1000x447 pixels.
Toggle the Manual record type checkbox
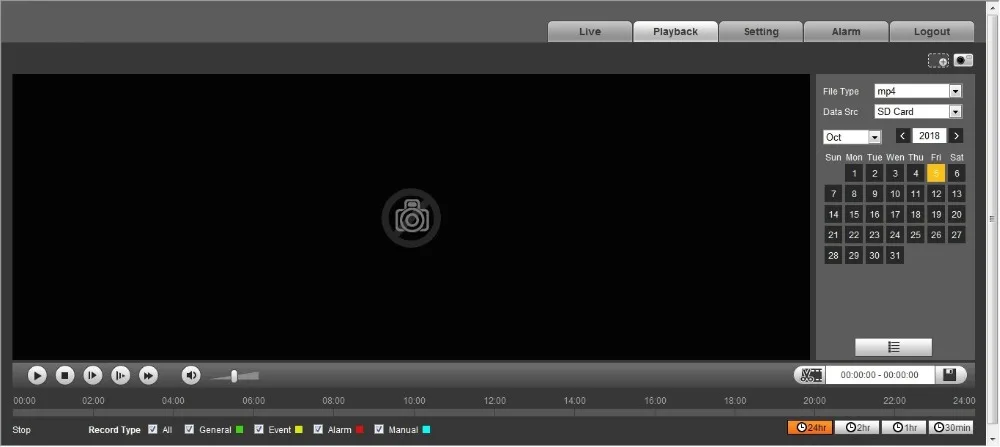click(379, 429)
